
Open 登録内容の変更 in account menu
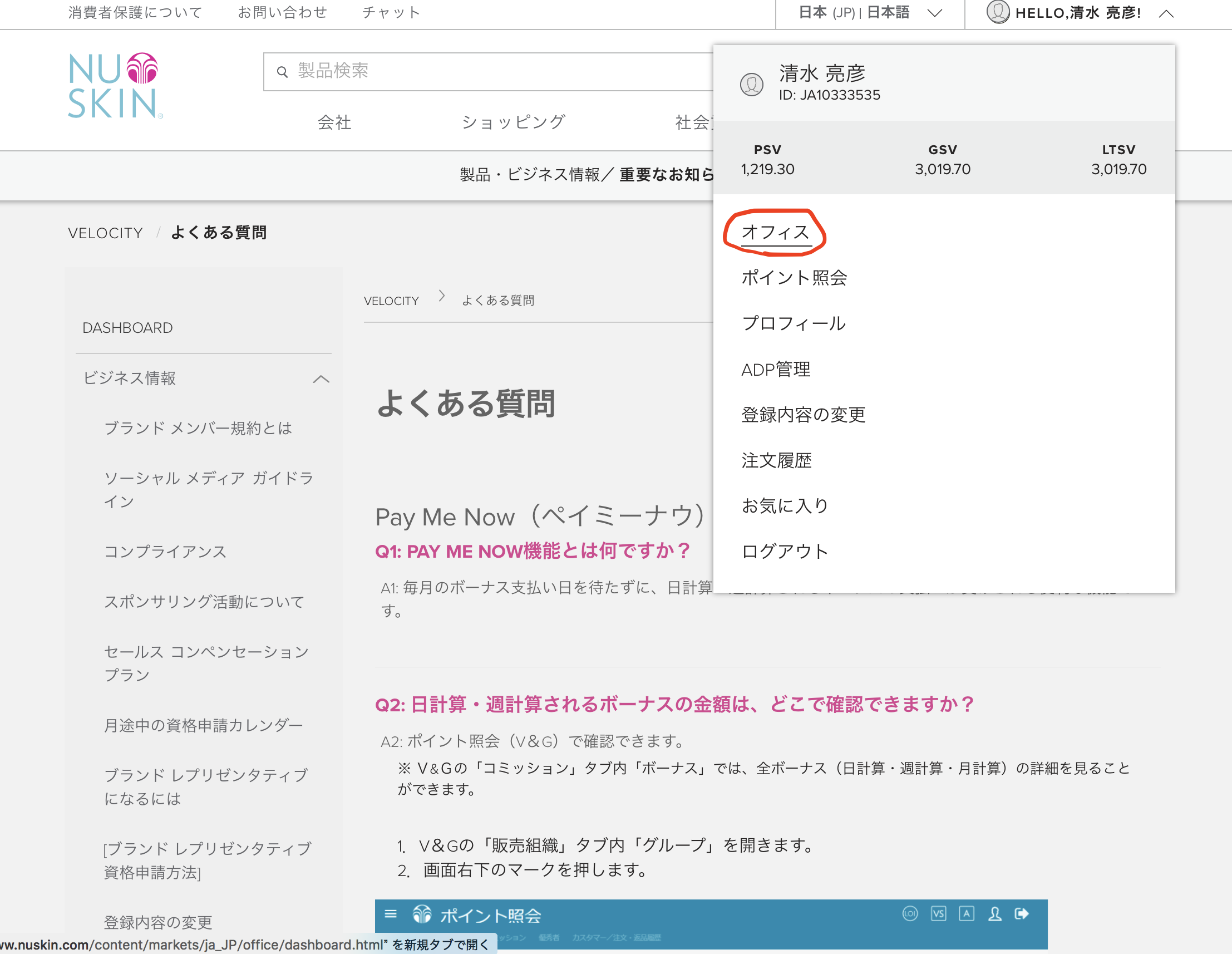coord(803,415)
